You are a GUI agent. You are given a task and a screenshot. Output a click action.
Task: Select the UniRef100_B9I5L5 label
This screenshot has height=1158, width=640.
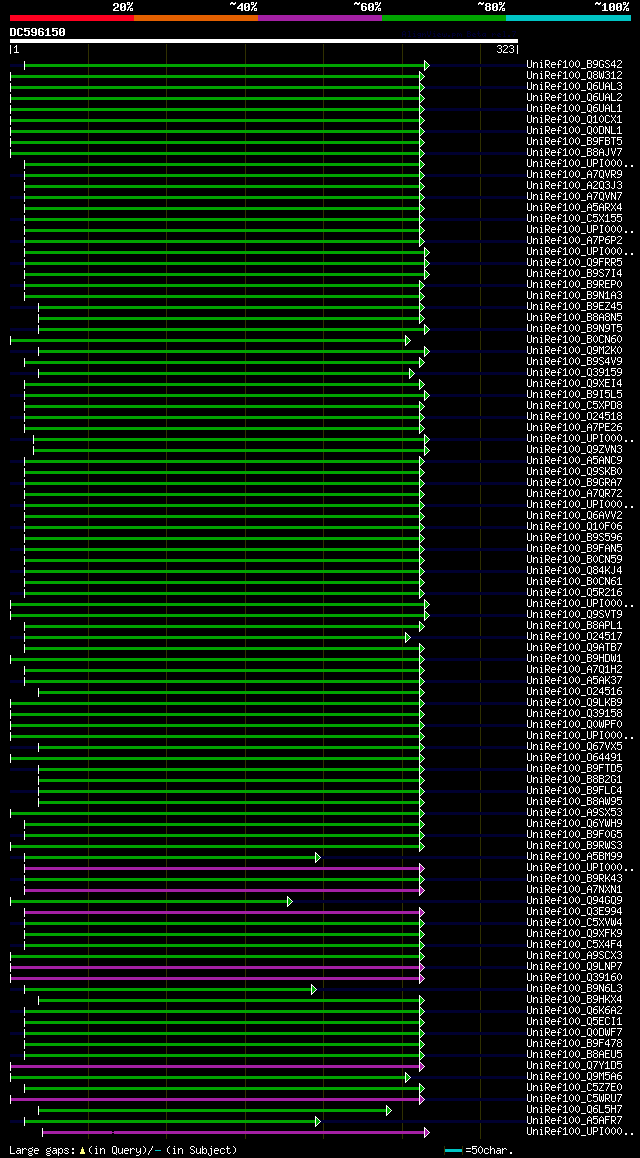coord(574,394)
